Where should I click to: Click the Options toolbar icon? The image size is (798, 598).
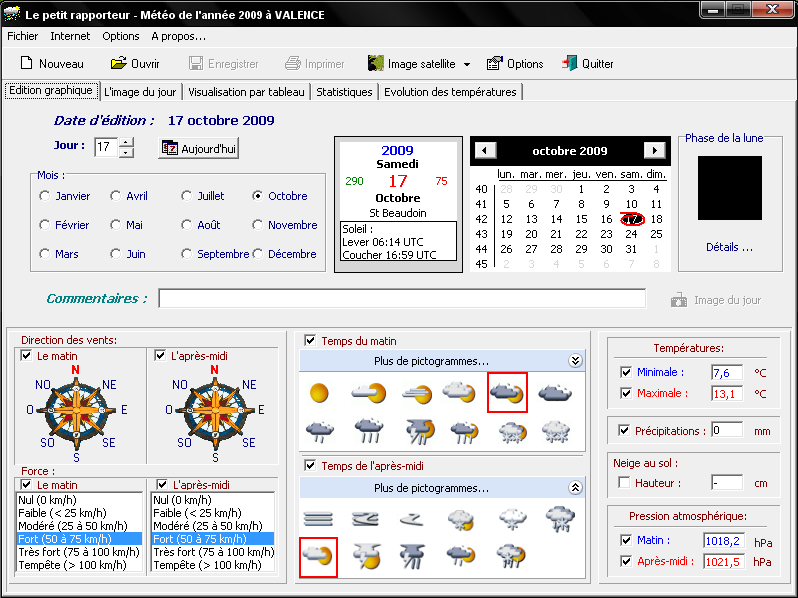(495, 64)
